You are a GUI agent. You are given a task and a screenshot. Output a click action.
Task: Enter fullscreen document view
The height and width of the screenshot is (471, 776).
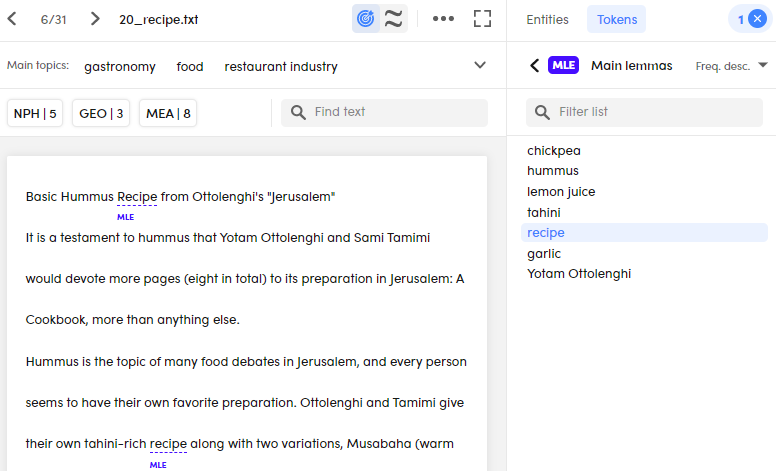pyautogui.click(x=483, y=19)
